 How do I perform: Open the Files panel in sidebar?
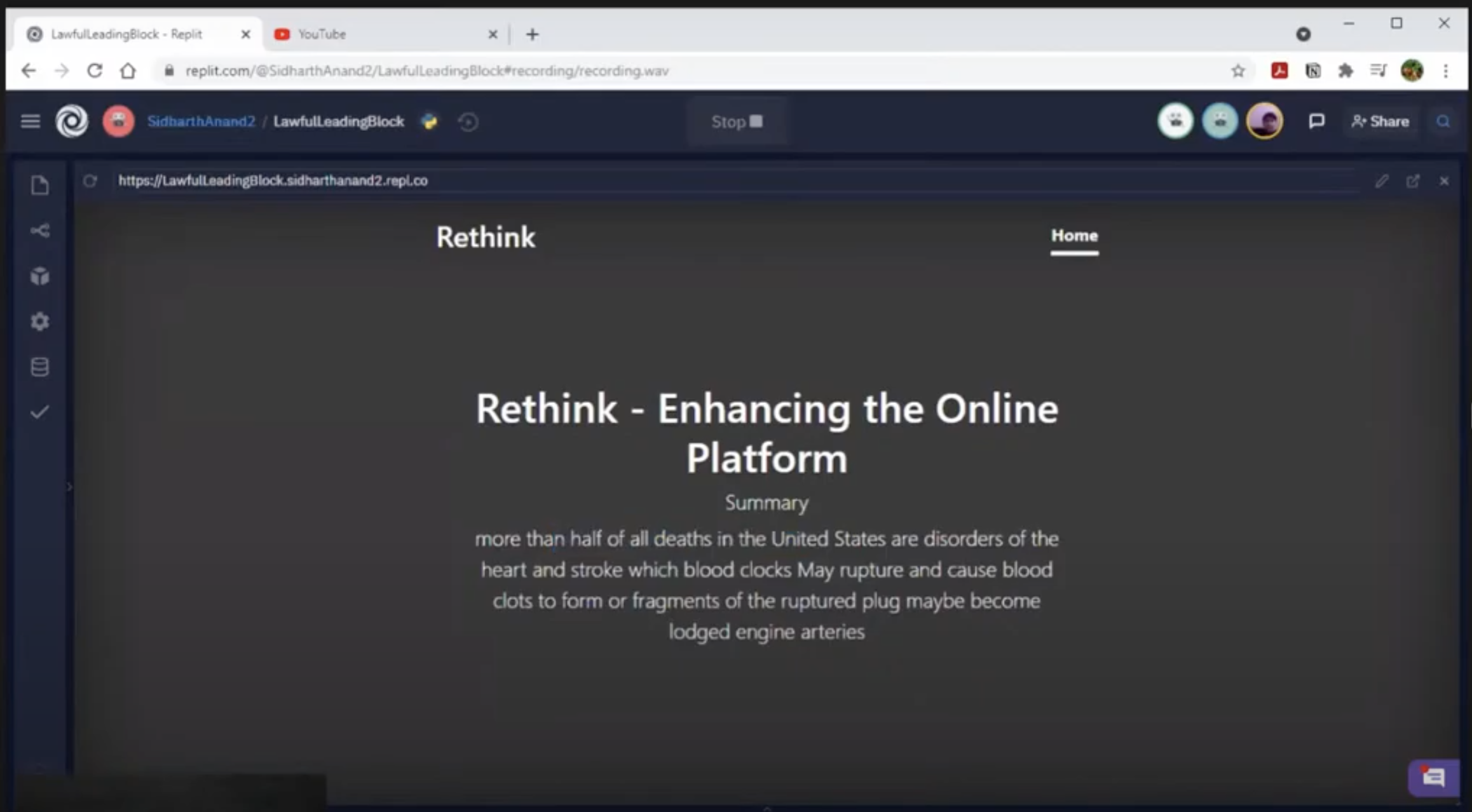pos(39,186)
